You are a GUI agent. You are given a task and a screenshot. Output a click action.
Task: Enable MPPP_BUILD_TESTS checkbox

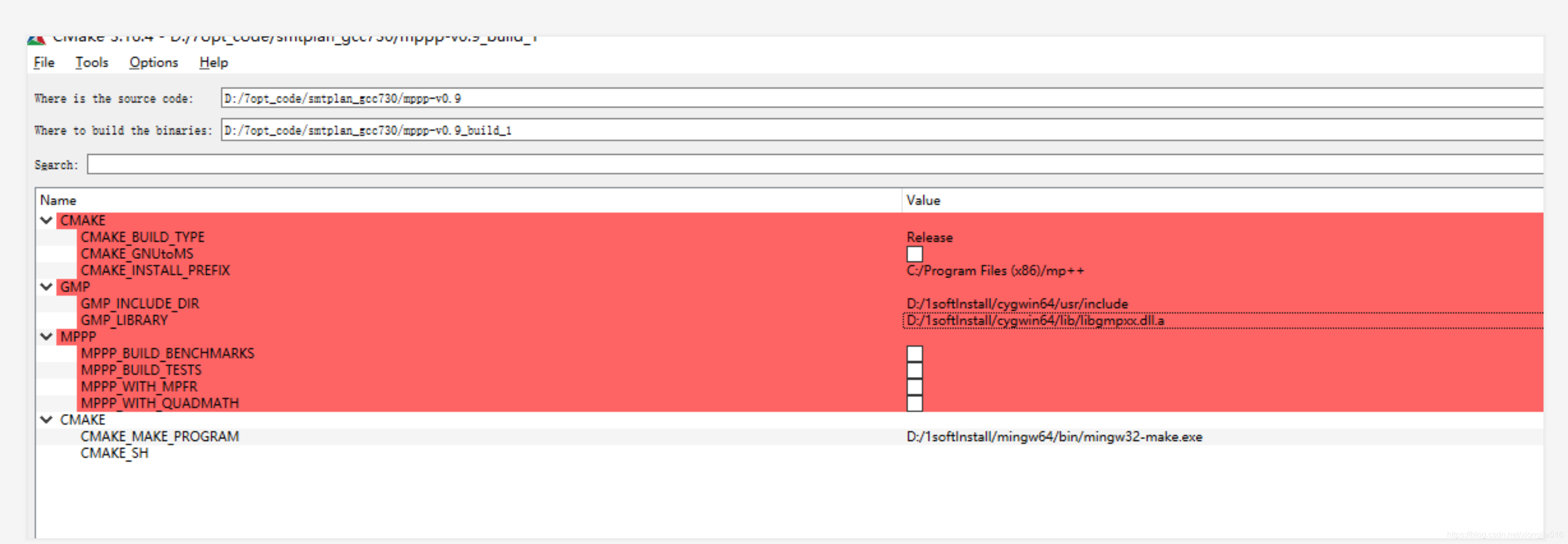point(914,370)
